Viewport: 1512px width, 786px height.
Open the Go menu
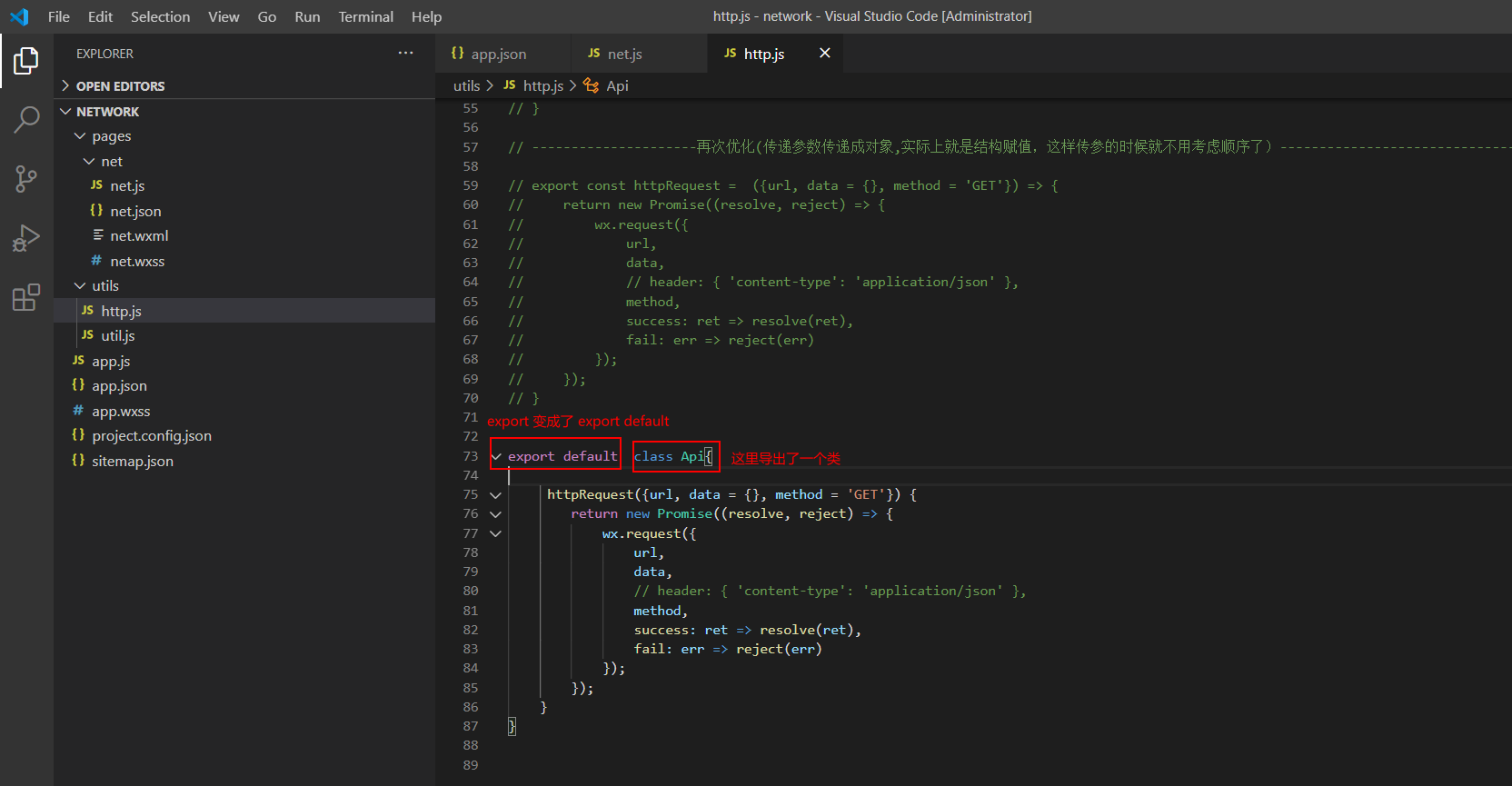(267, 16)
